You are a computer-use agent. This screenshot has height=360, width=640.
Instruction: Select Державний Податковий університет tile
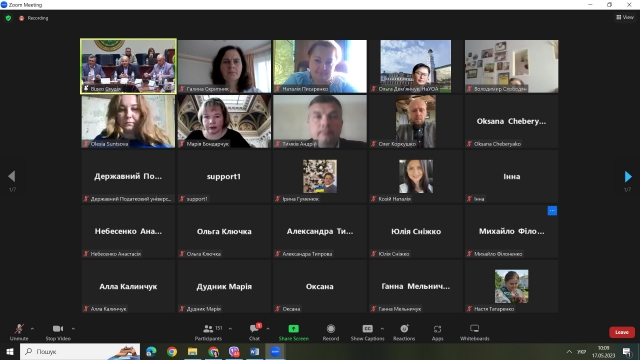coord(129,176)
